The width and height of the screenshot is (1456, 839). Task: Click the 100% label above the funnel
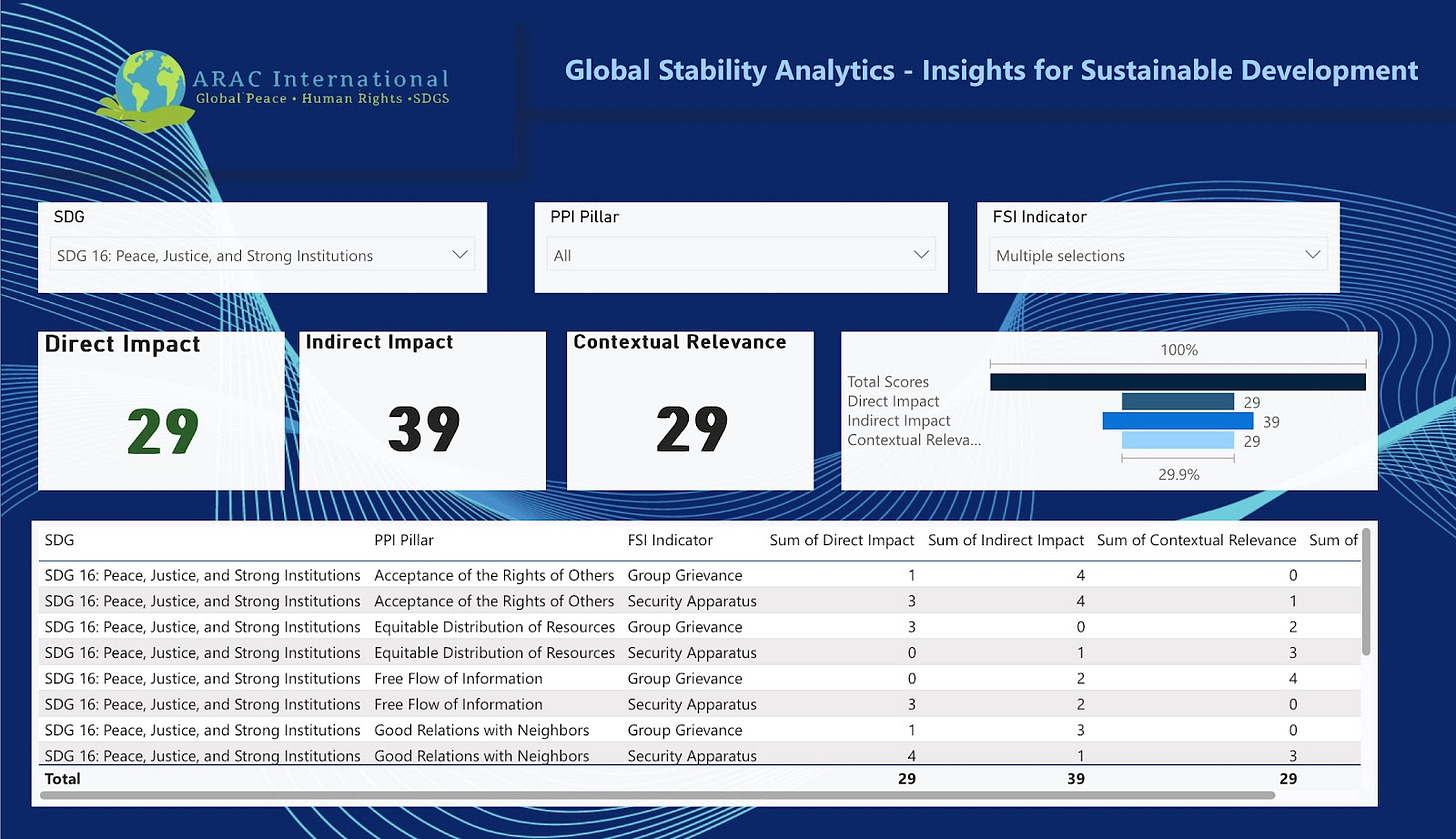(x=1178, y=350)
